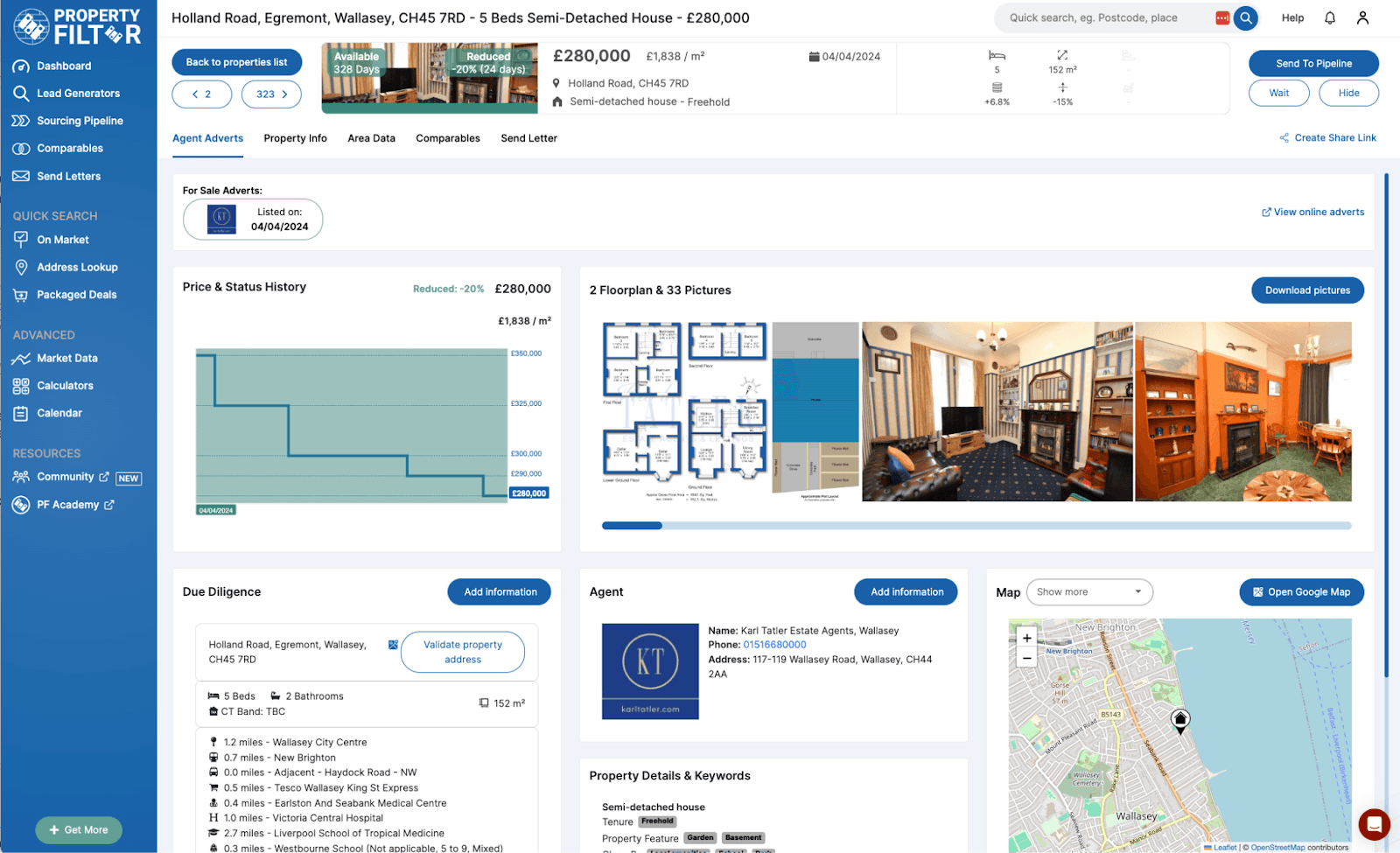Open the Calendar
Screen dimensions: 1400x853
click(x=47, y=413)
